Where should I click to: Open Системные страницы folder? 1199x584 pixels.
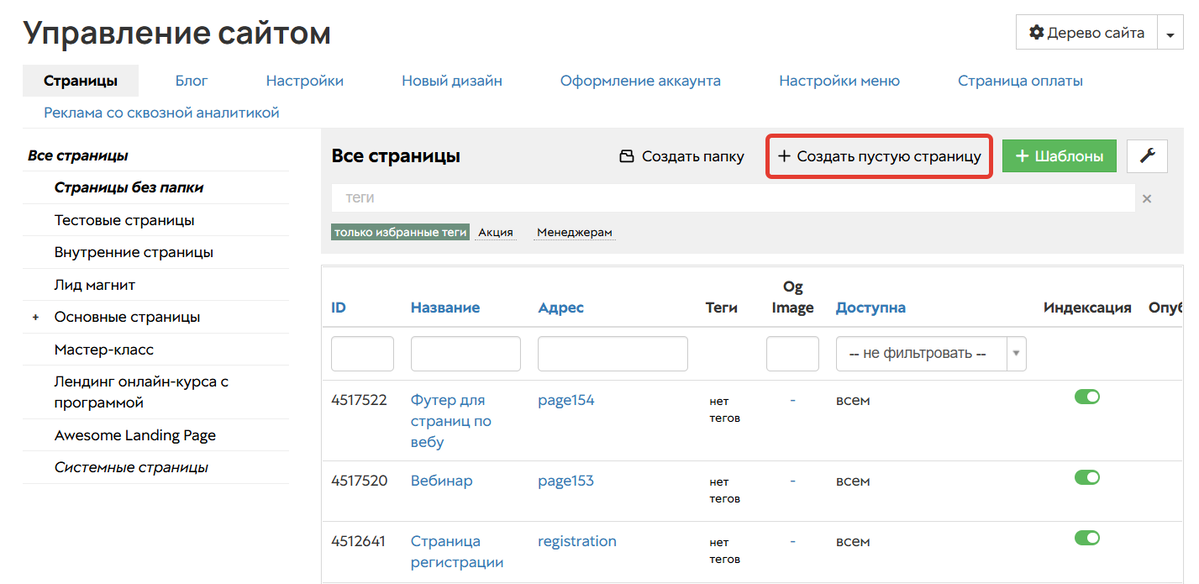click(x=131, y=467)
